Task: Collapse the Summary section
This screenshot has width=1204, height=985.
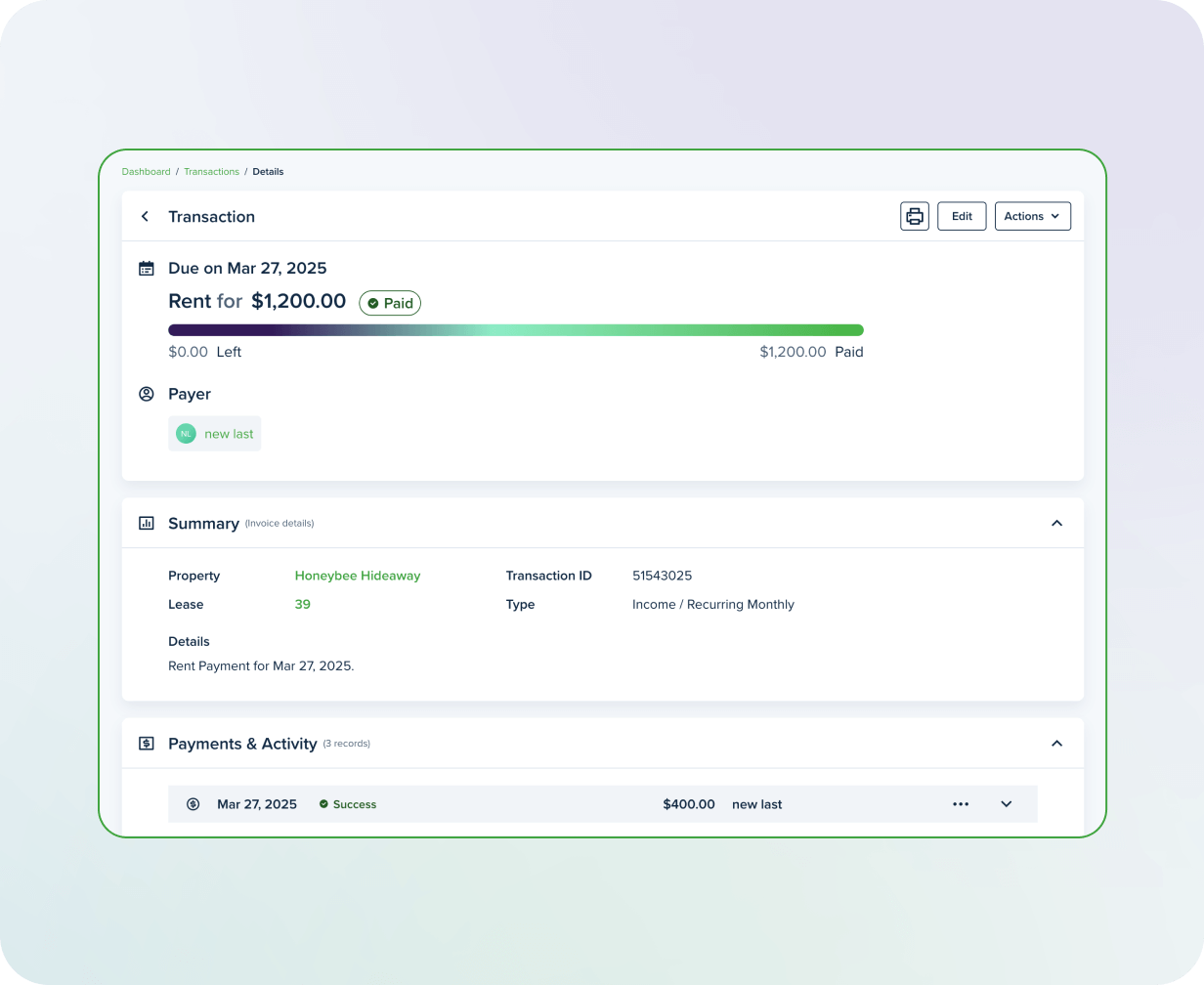Action: 1056,524
